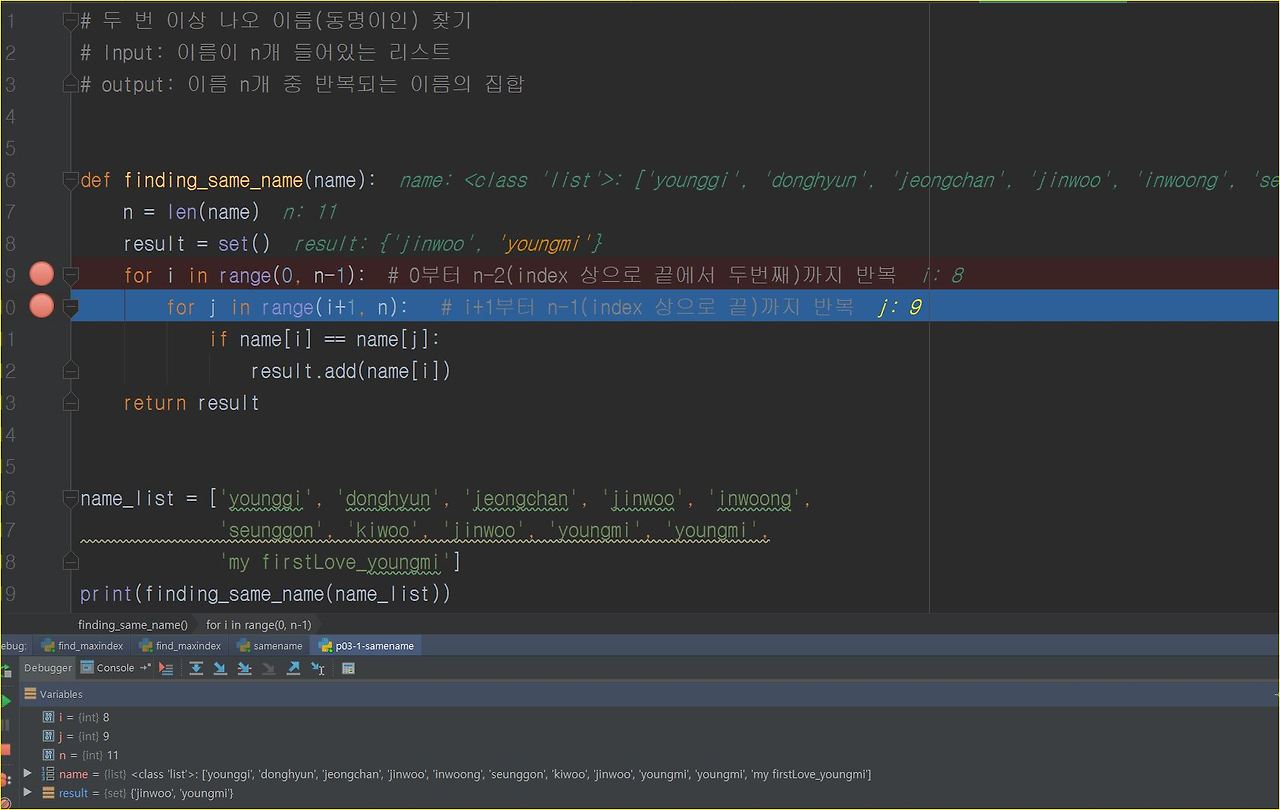
Task: Click the finding_same_name() breadcrumb
Action: tap(133, 625)
